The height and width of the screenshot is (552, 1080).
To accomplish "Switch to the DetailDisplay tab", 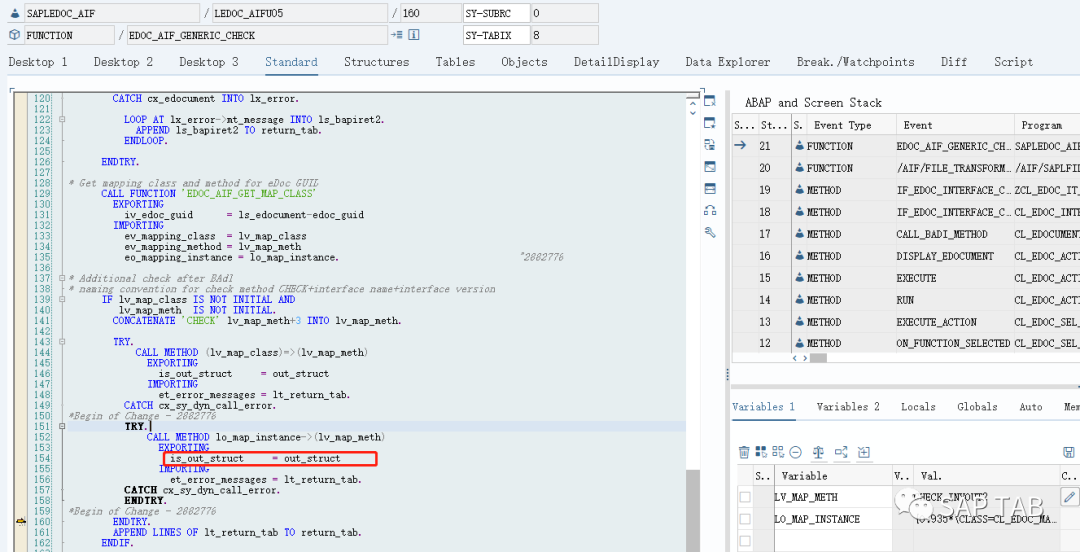I will pos(616,62).
